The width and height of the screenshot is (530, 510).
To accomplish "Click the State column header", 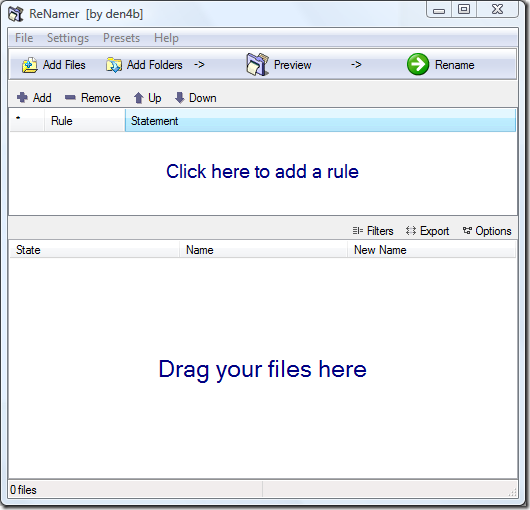I will [x=94, y=250].
